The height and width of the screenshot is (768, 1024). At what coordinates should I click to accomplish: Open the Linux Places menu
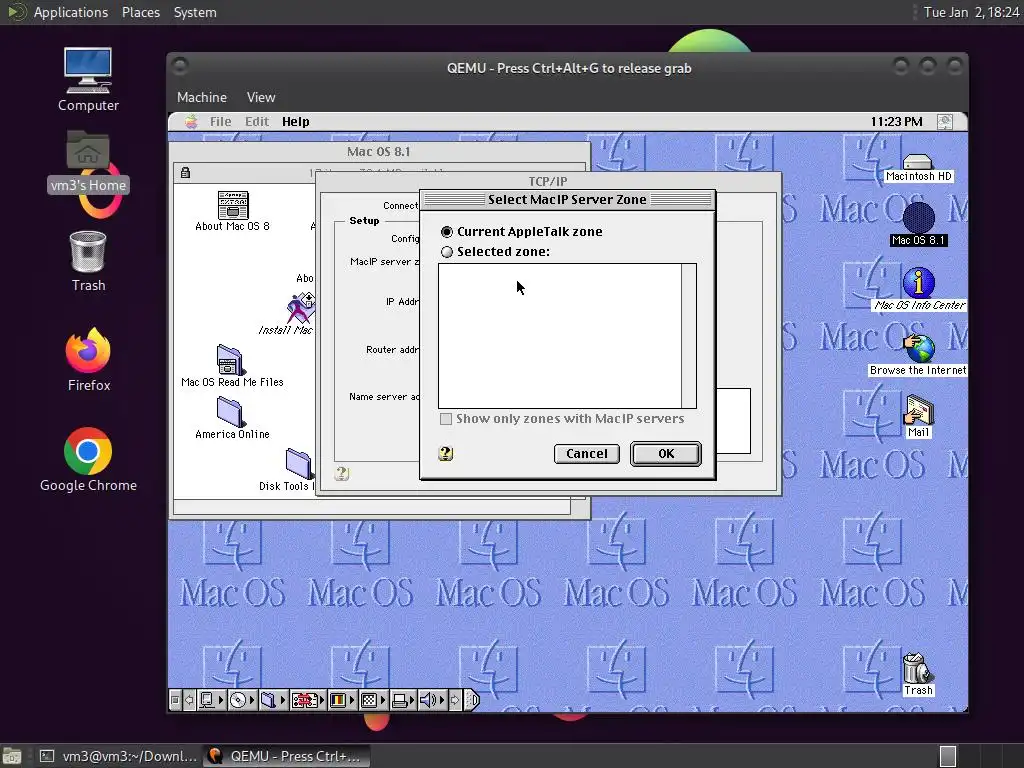pyautogui.click(x=140, y=12)
